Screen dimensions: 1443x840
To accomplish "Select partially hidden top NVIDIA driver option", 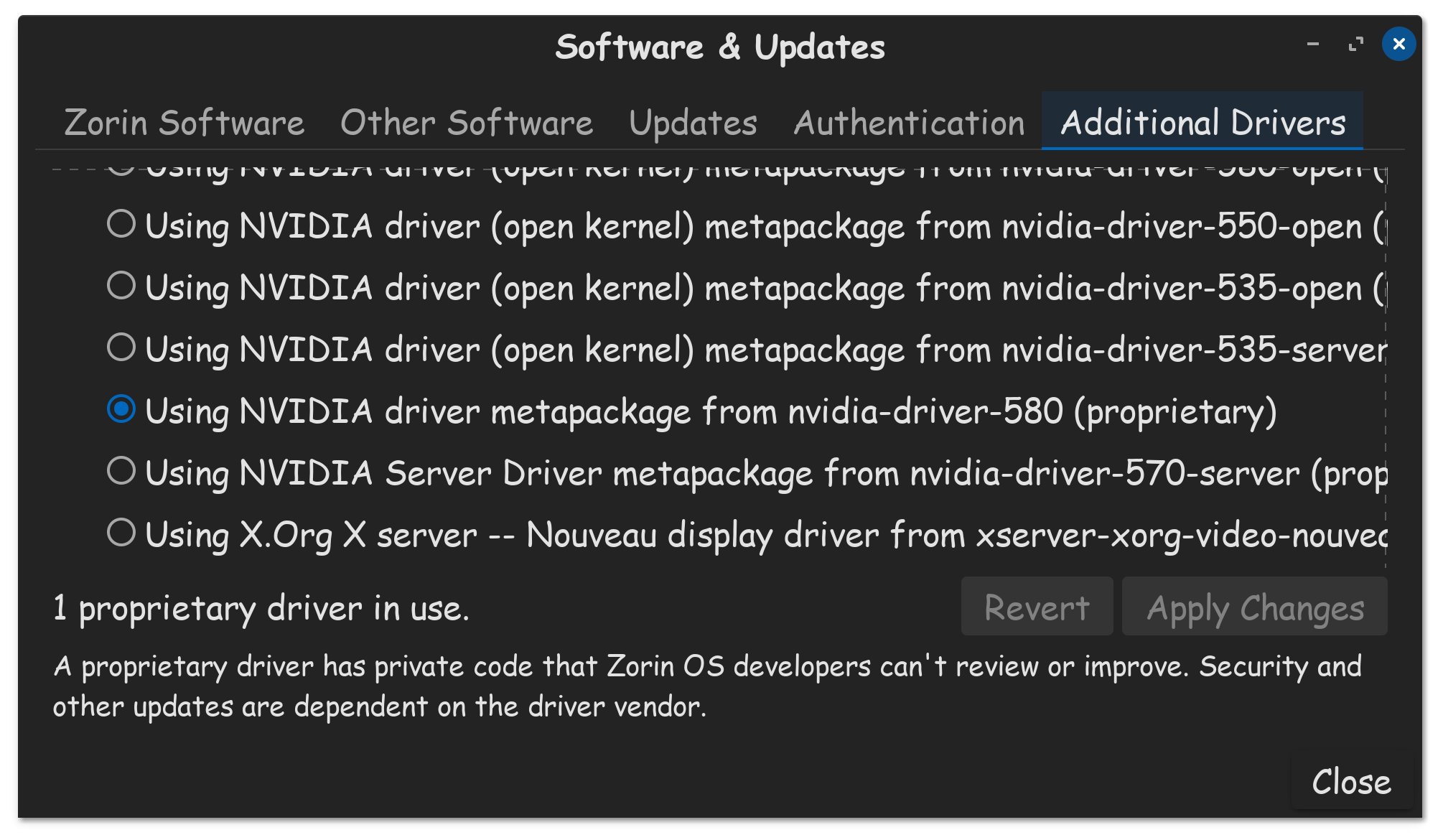I will click(122, 169).
